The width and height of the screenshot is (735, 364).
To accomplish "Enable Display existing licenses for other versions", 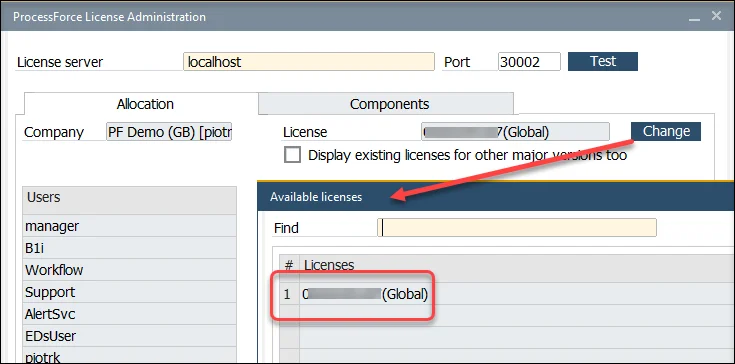I will click(x=292, y=155).
